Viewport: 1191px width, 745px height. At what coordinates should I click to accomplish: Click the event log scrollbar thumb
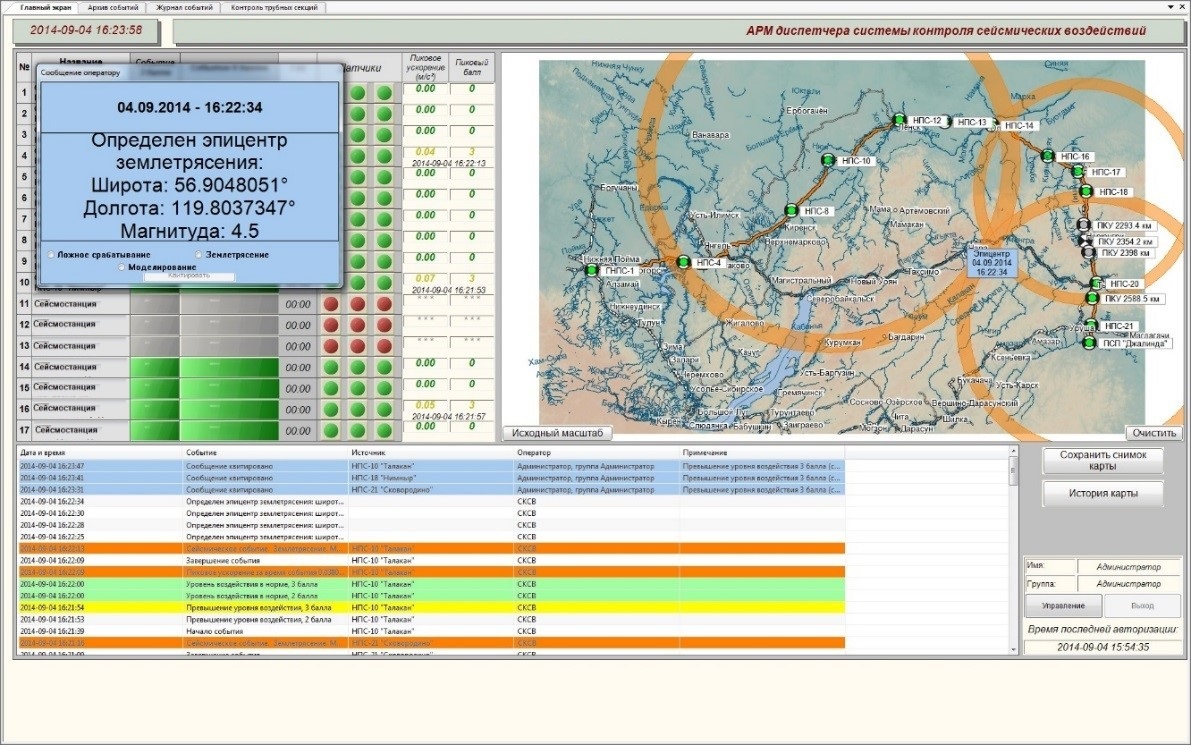[x=1013, y=472]
